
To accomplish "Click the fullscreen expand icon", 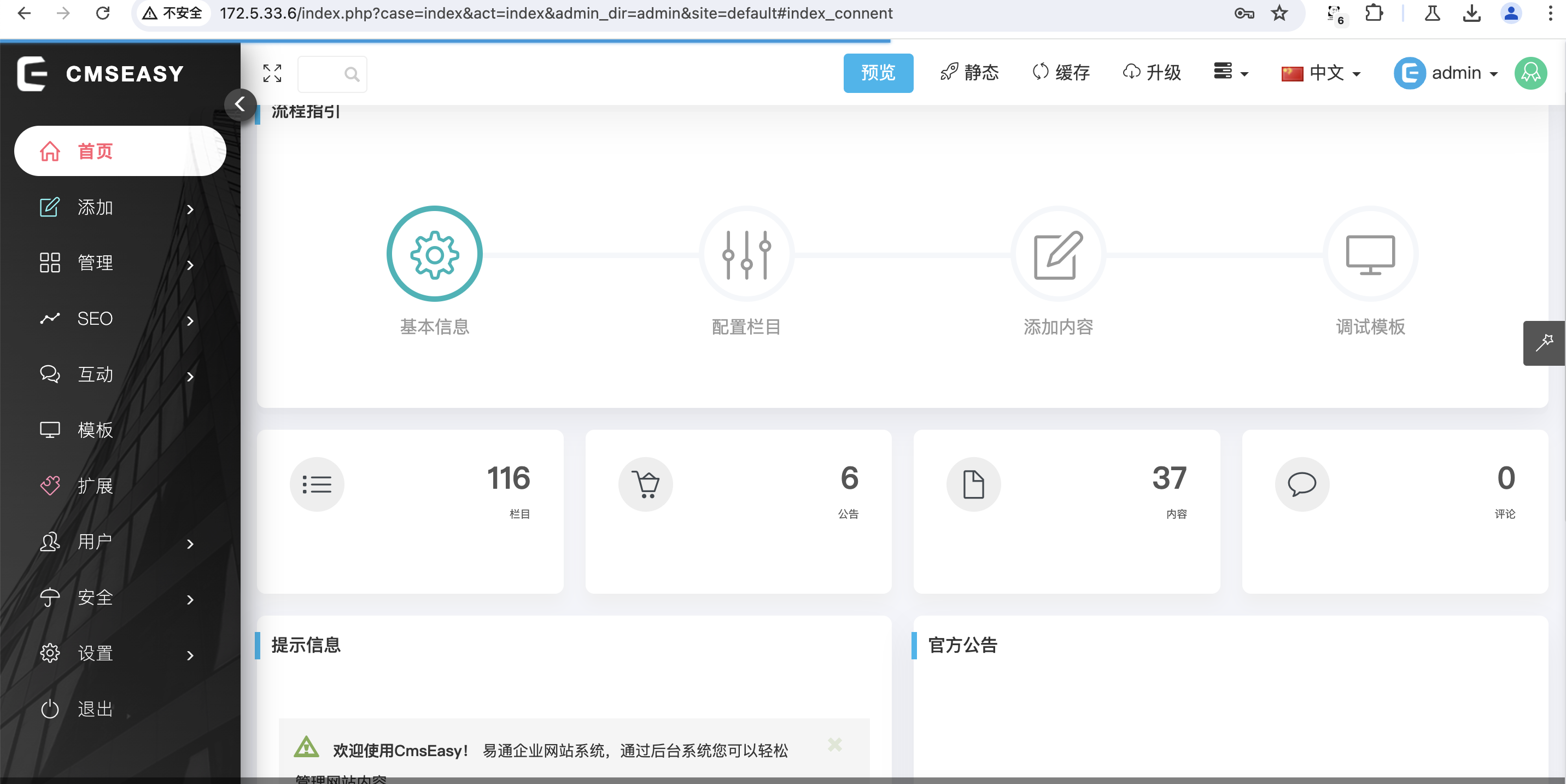I will [272, 73].
